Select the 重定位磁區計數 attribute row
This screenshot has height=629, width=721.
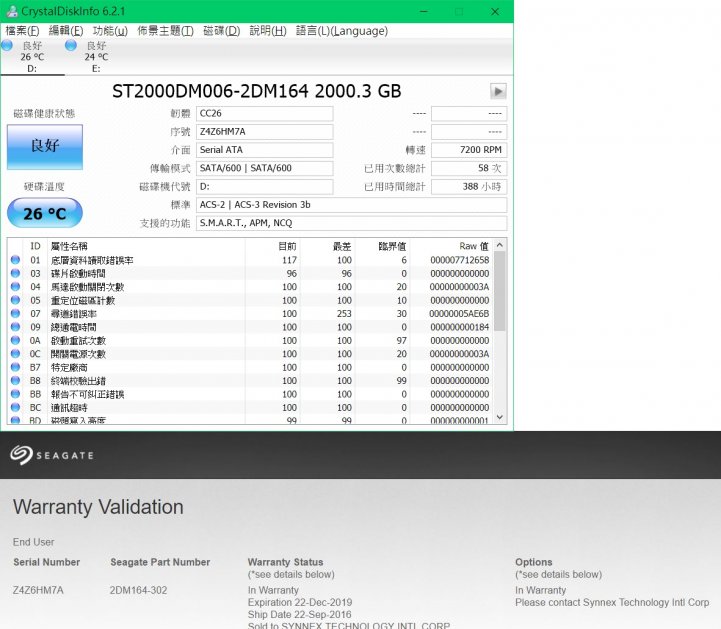point(251,300)
